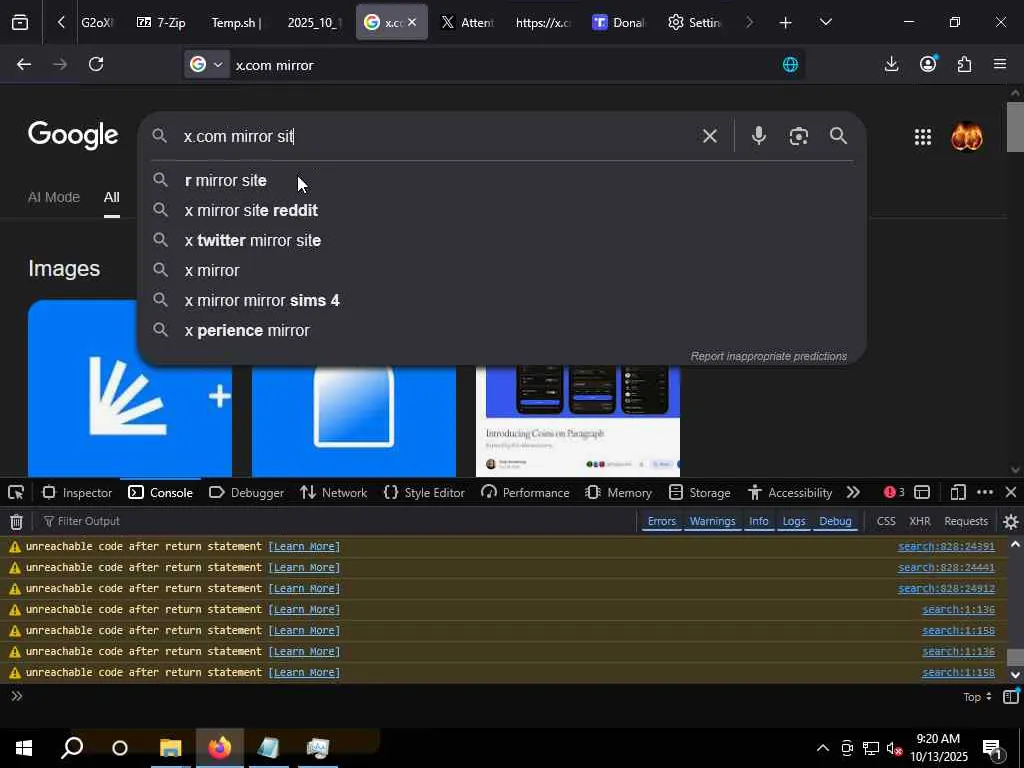This screenshot has height=768, width=1024.
Task: Toggle the Errors console filter
Action: point(662,521)
